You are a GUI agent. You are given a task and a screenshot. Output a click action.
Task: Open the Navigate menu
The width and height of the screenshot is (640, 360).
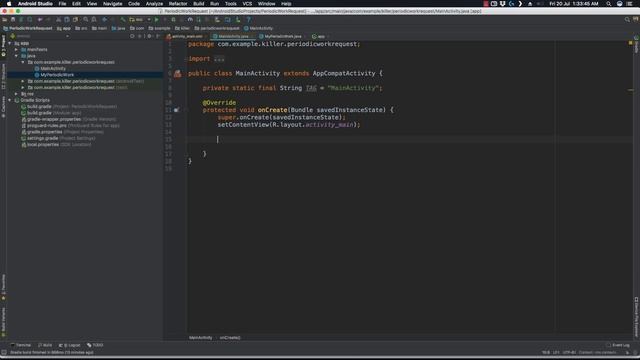pos(112,4)
